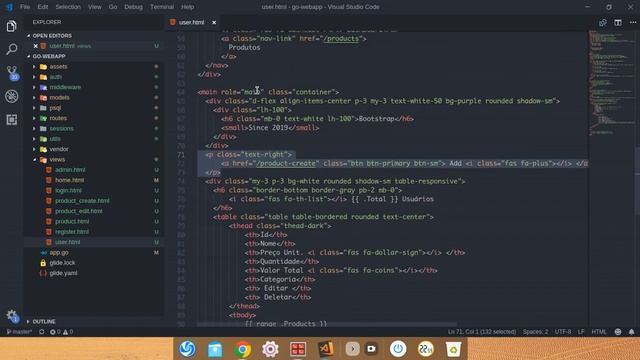Expand the assets folder
640x360 pixels.
(x=58, y=67)
